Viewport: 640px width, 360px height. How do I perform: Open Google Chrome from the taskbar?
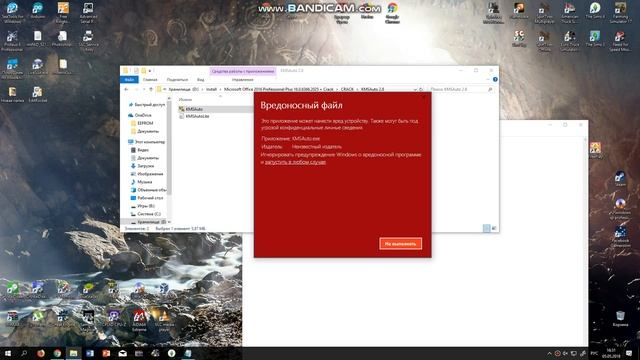click(x=57, y=353)
